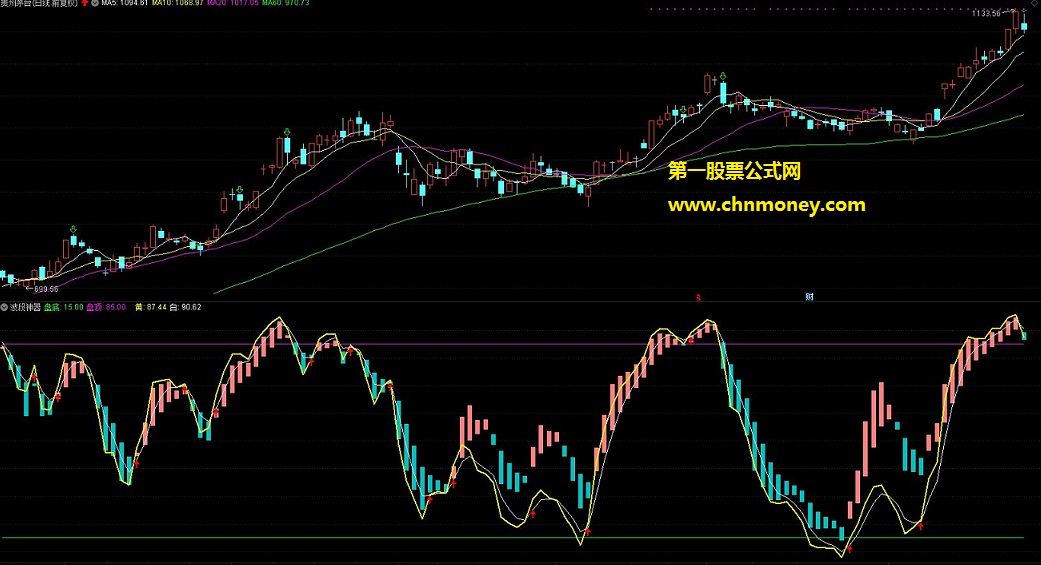Select the 贵州茅台 stock title text

tap(39, 3)
